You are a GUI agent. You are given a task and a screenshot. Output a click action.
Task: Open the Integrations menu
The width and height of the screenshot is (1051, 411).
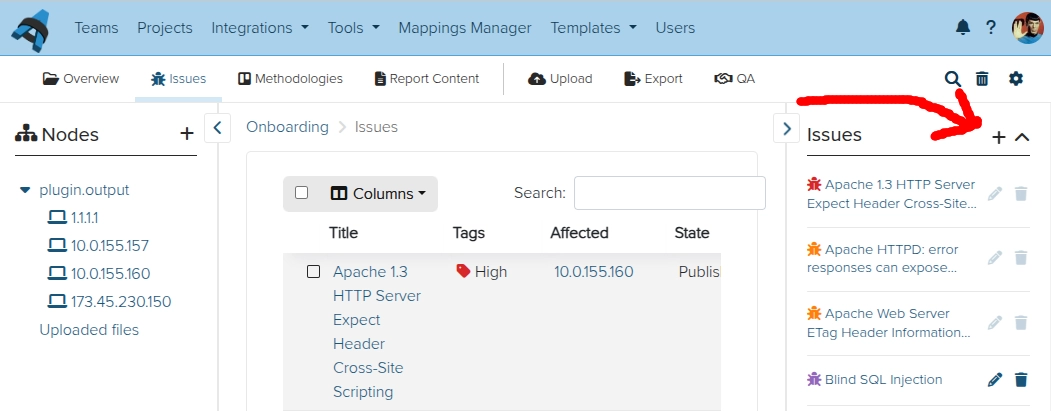(x=260, y=28)
